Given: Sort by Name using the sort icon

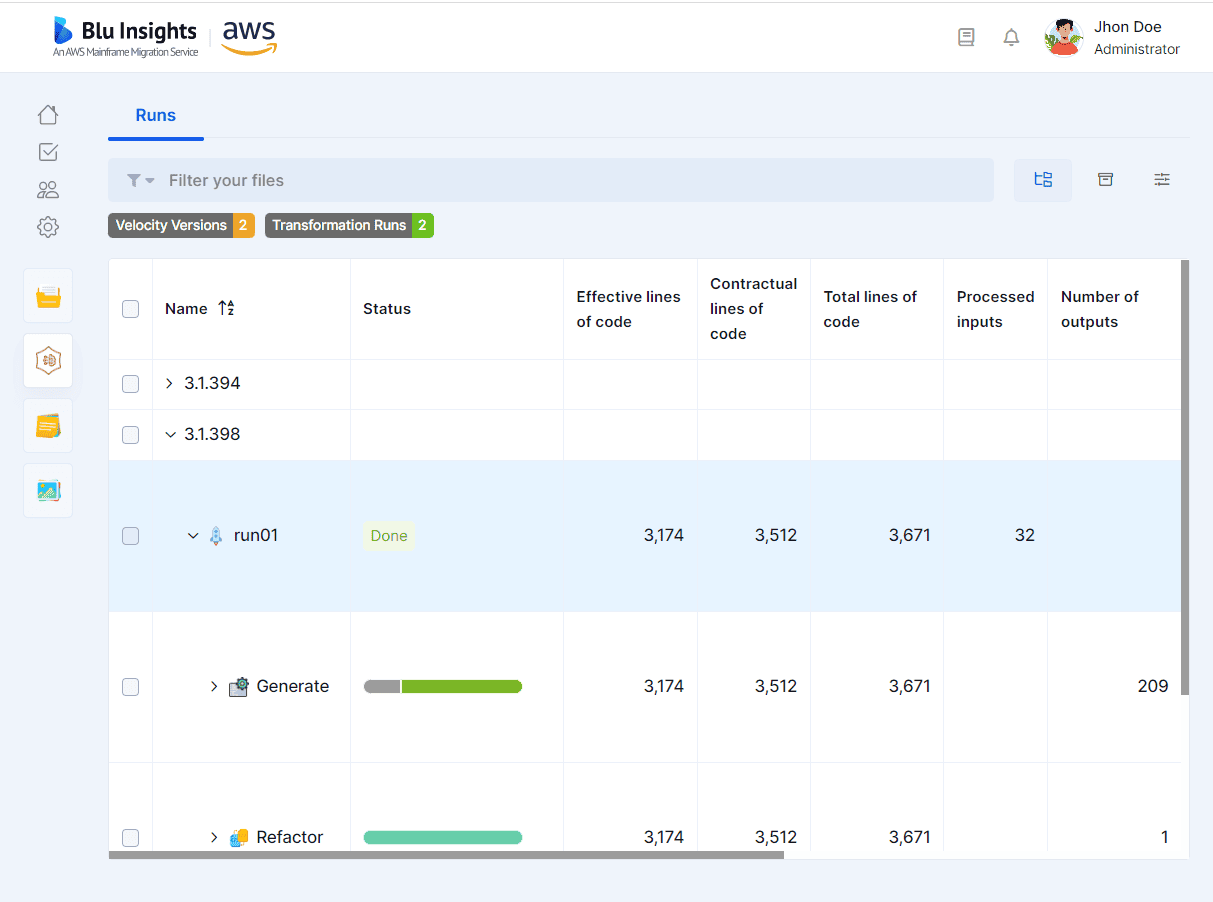Looking at the screenshot, I should 226,308.
